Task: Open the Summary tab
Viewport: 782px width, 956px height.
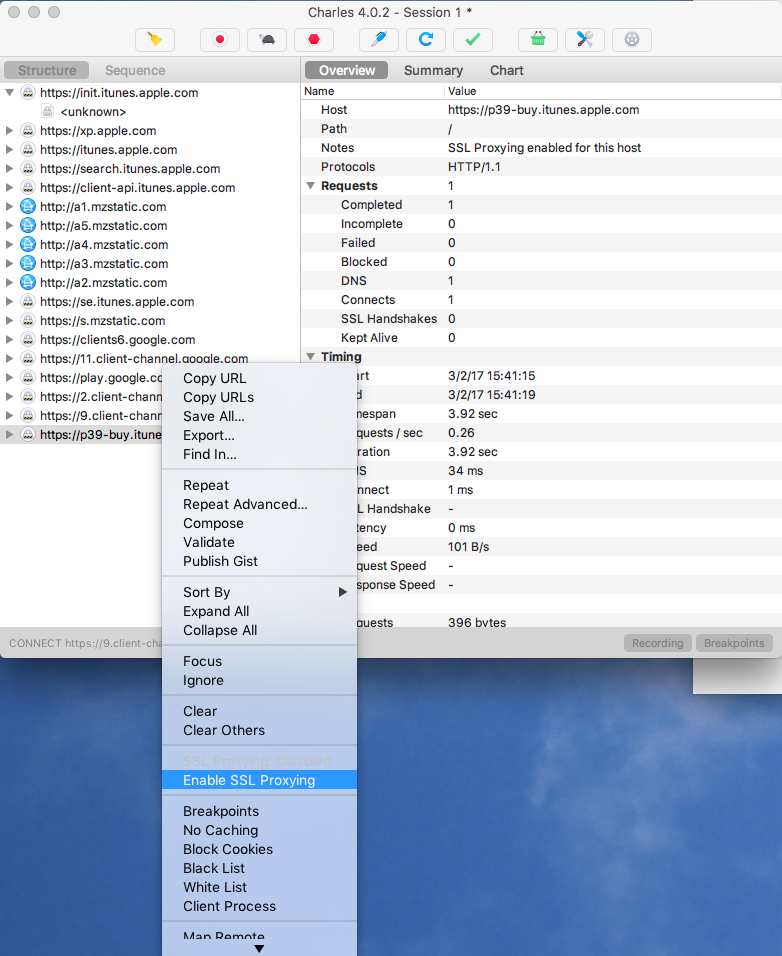Action: point(433,70)
